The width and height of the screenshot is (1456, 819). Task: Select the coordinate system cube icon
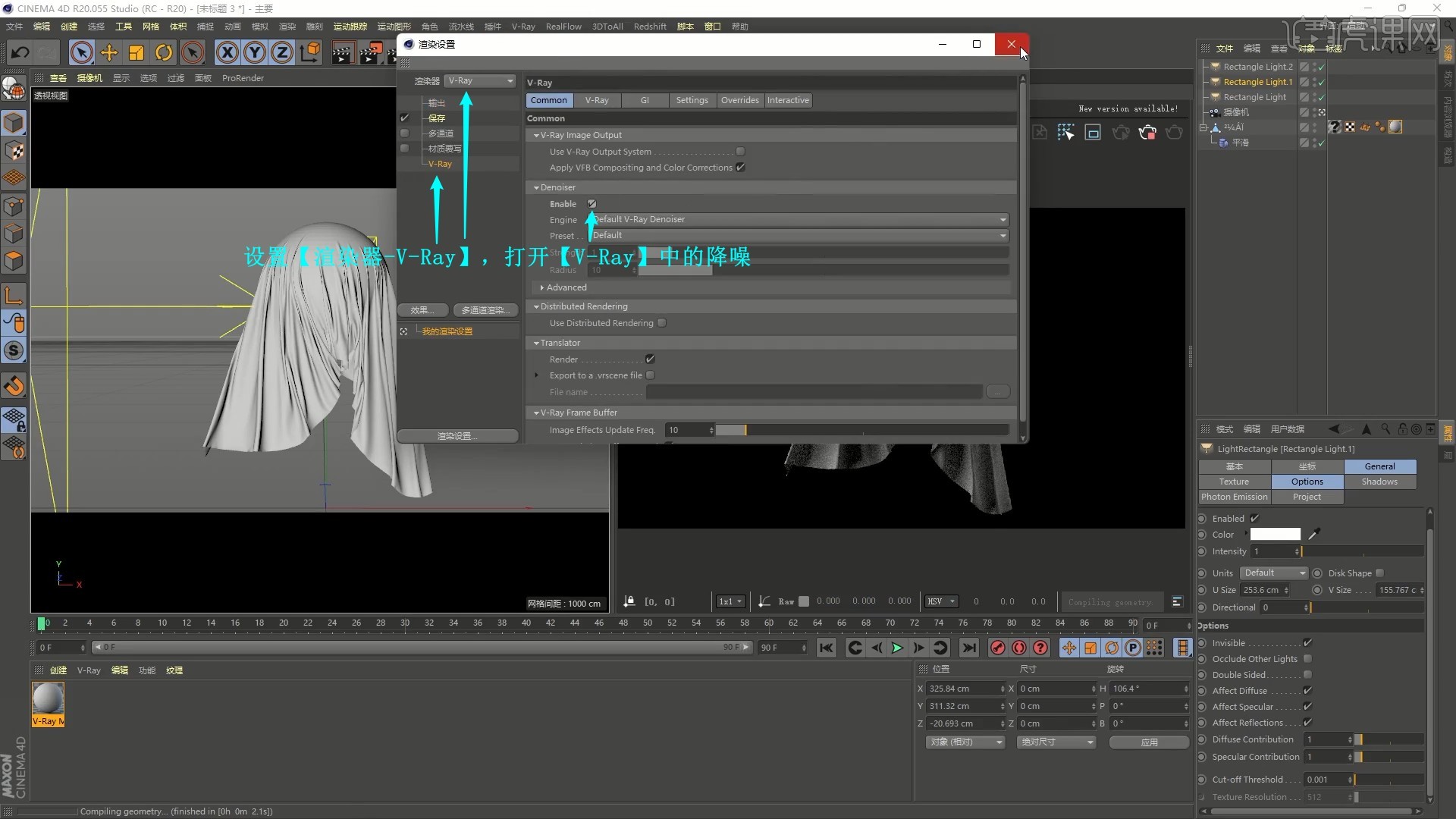[309, 52]
